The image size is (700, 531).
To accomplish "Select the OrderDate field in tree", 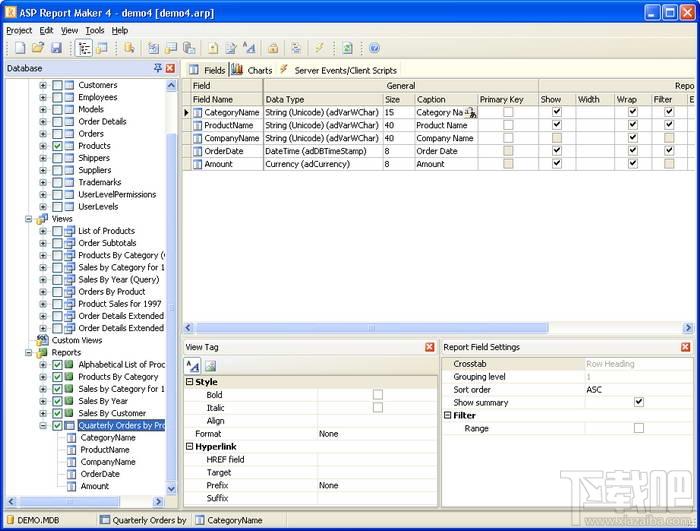I will tap(100, 474).
